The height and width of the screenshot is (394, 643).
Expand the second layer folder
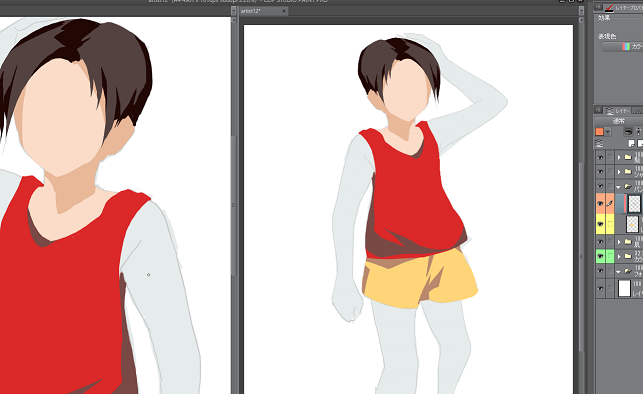[619, 172]
